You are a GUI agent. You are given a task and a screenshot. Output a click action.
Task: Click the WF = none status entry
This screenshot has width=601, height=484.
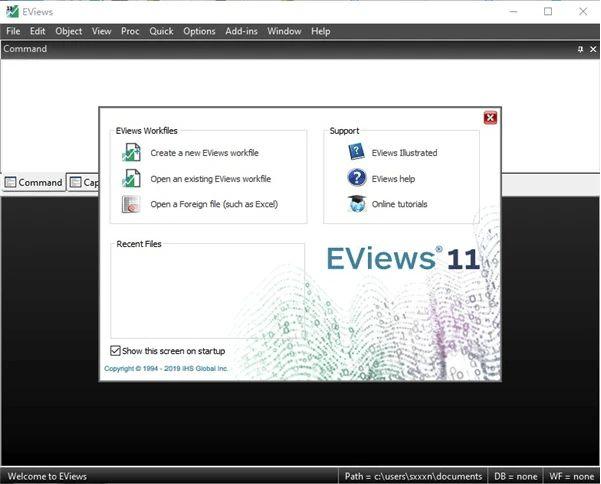coord(571,476)
